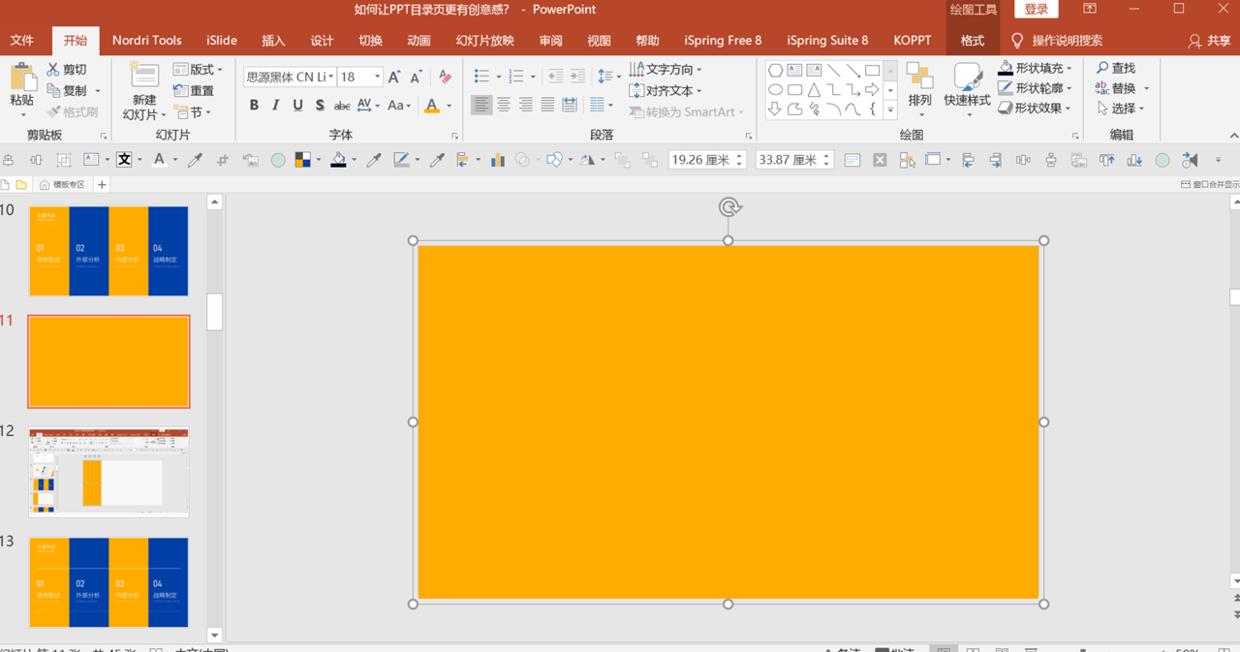
Task: Open the iSpring Suite 8 tab
Action: click(x=827, y=41)
